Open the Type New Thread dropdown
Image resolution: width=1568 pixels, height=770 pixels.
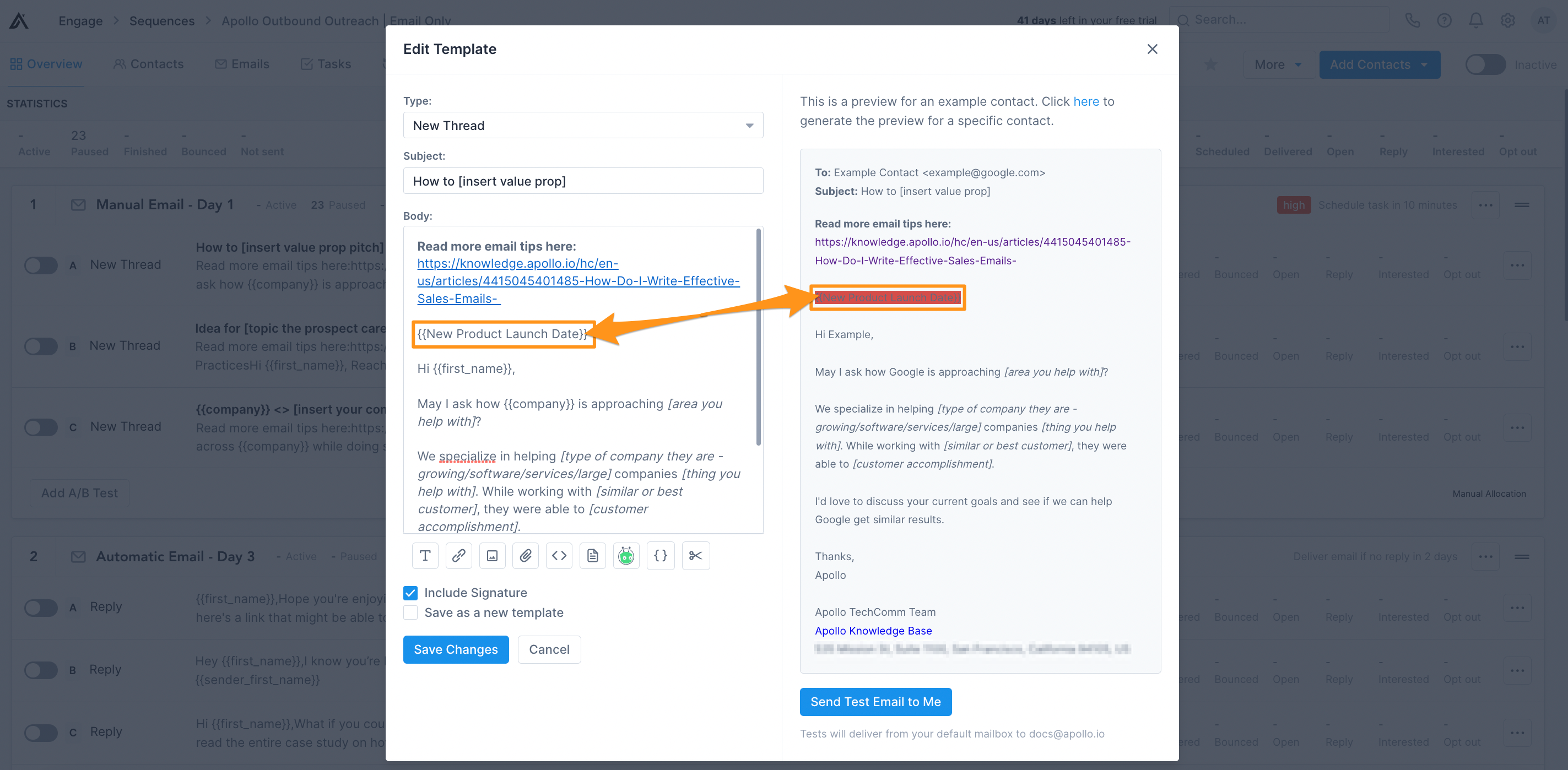click(x=582, y=126)
